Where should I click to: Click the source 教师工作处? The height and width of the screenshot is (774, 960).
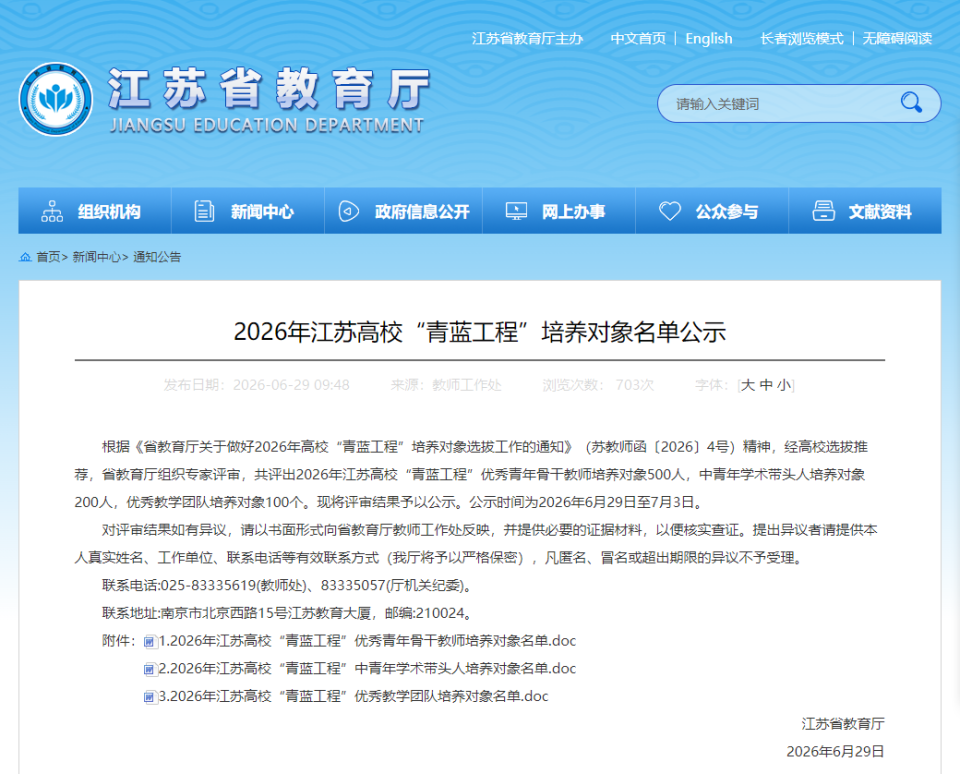coord(467,385)
